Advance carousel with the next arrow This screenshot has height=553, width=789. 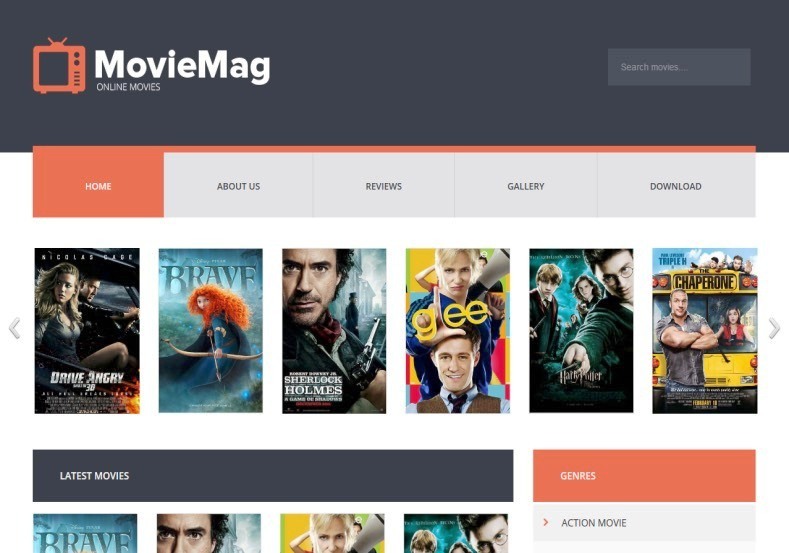coord(774,329)
